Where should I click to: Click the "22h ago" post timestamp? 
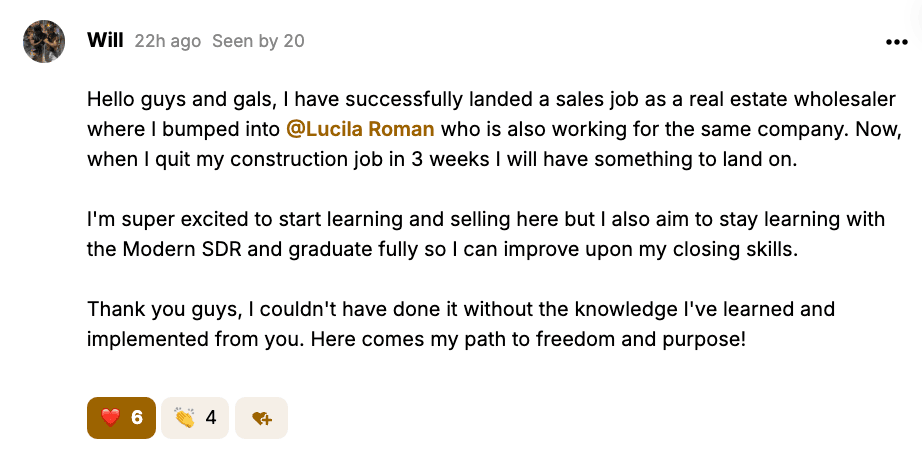pyautogui.click(x=168, y=41)
